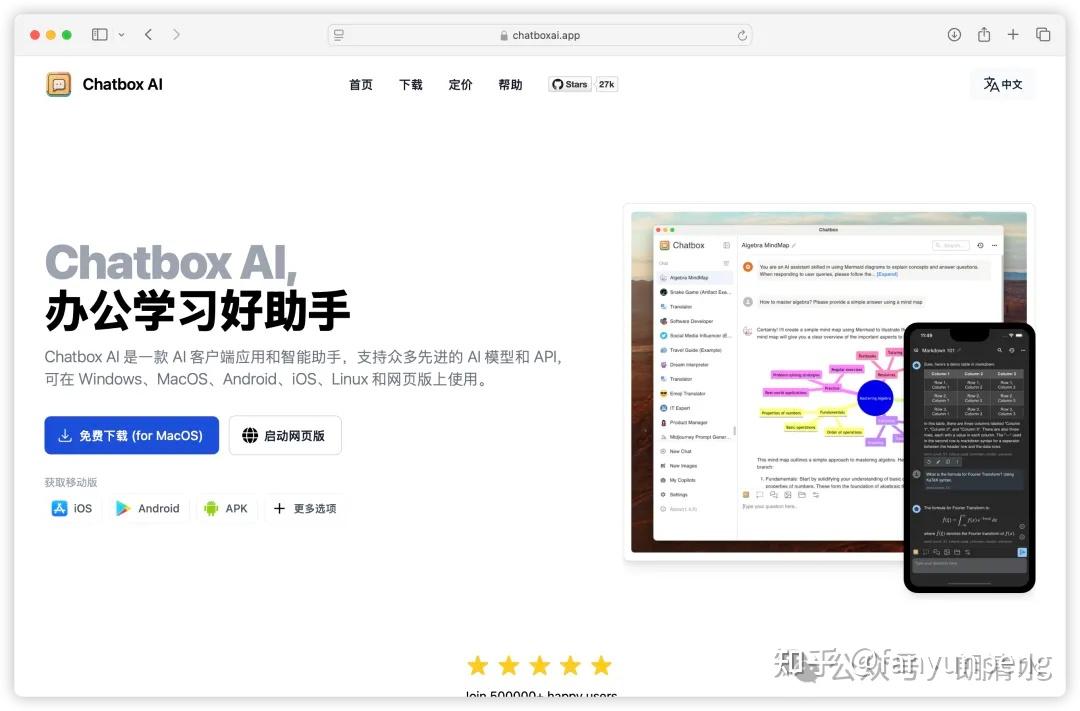Open a new browser tab with the plus icon
Image resolution: width=1080 pixels, height=711 pixels.
pos(1013,34)
